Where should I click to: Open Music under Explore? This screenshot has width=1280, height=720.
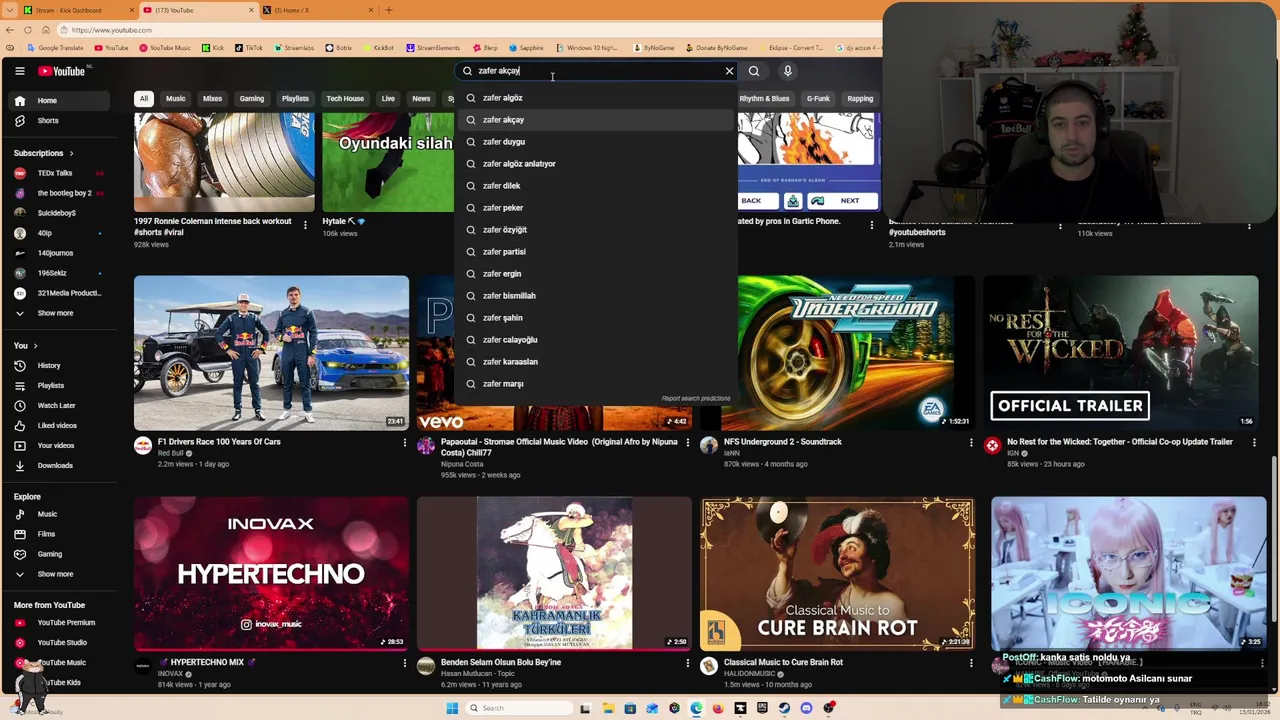coord(57,515)
